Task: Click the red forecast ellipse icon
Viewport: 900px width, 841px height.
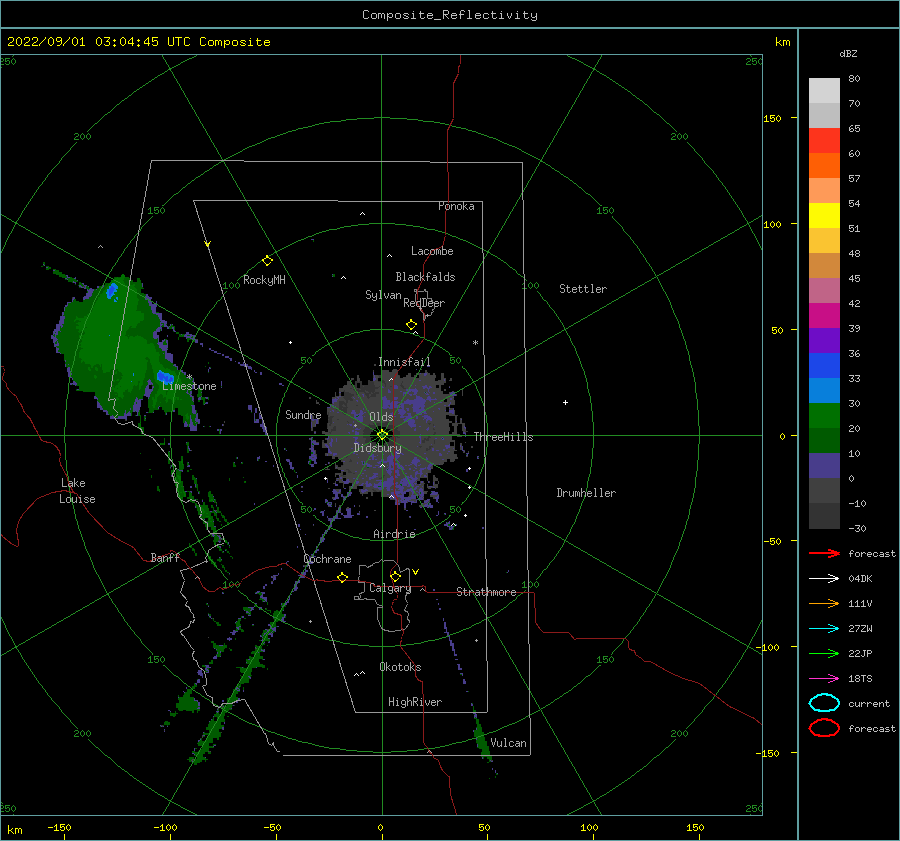Action: pyautogui.click(x=824, y=728)
